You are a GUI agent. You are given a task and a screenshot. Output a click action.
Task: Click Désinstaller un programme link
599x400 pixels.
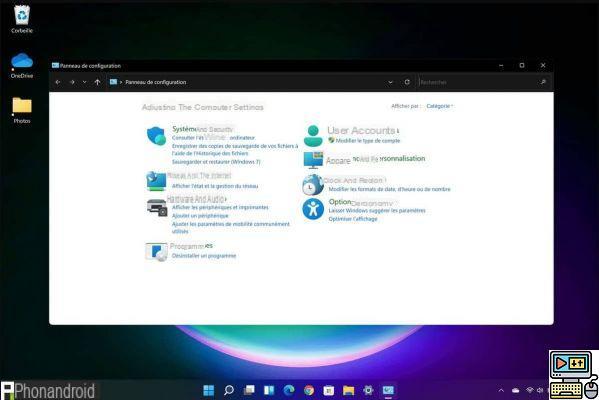tap(204, 256)
